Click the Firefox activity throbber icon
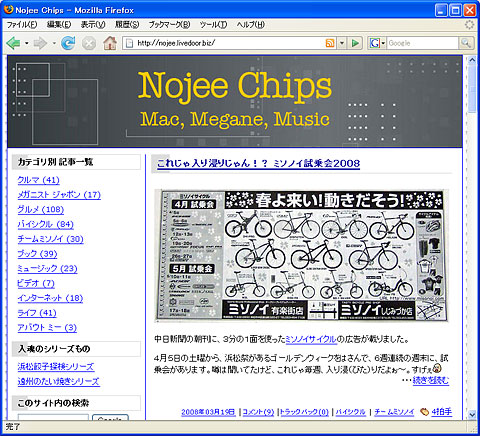This screenshot has height=436, width=480. (x=469, y=25)
